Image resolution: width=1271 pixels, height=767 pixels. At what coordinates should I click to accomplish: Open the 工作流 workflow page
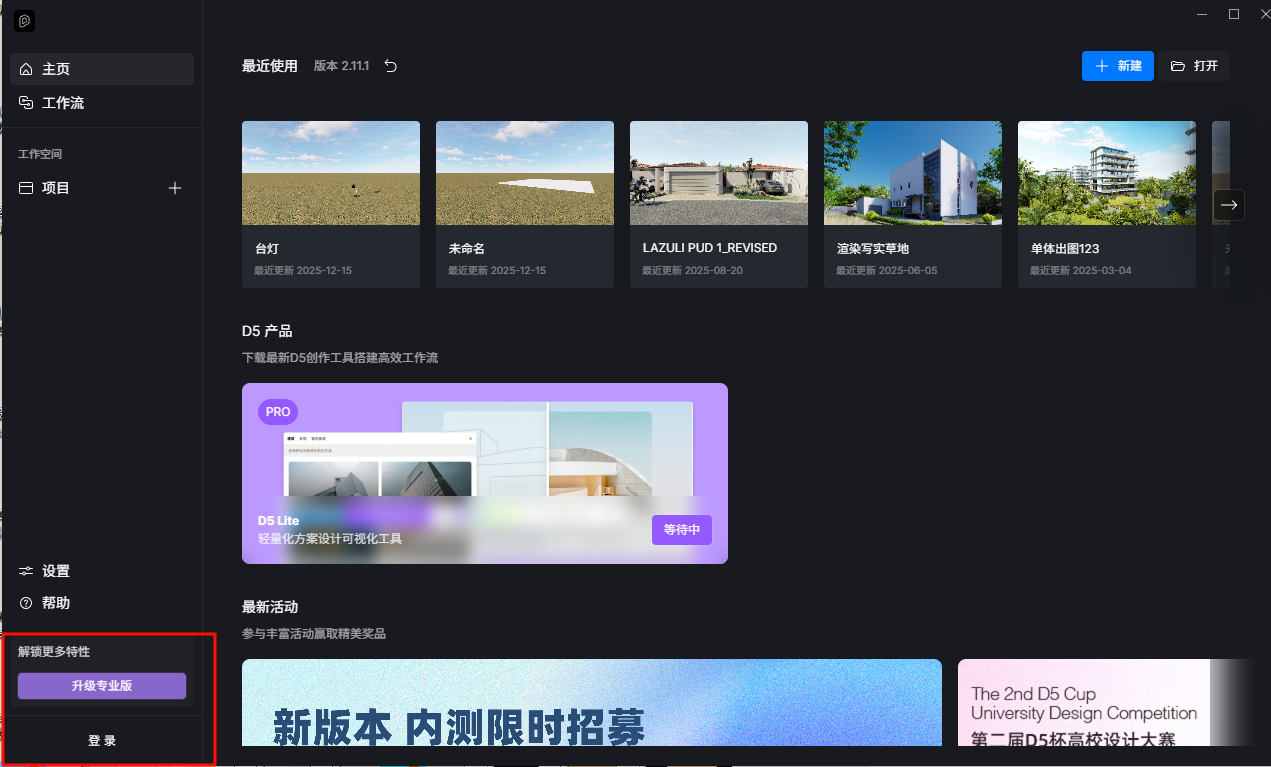pyautogui.click(x=102, y=103)
